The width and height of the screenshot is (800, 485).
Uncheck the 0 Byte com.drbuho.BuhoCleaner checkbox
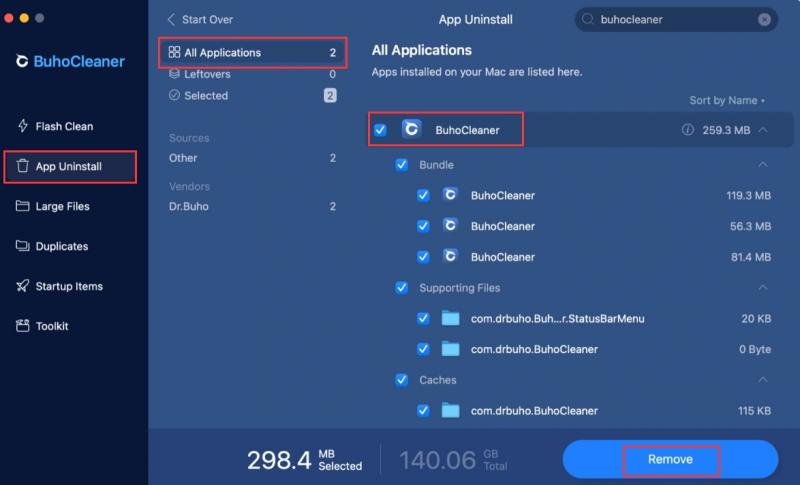(423, 349)
